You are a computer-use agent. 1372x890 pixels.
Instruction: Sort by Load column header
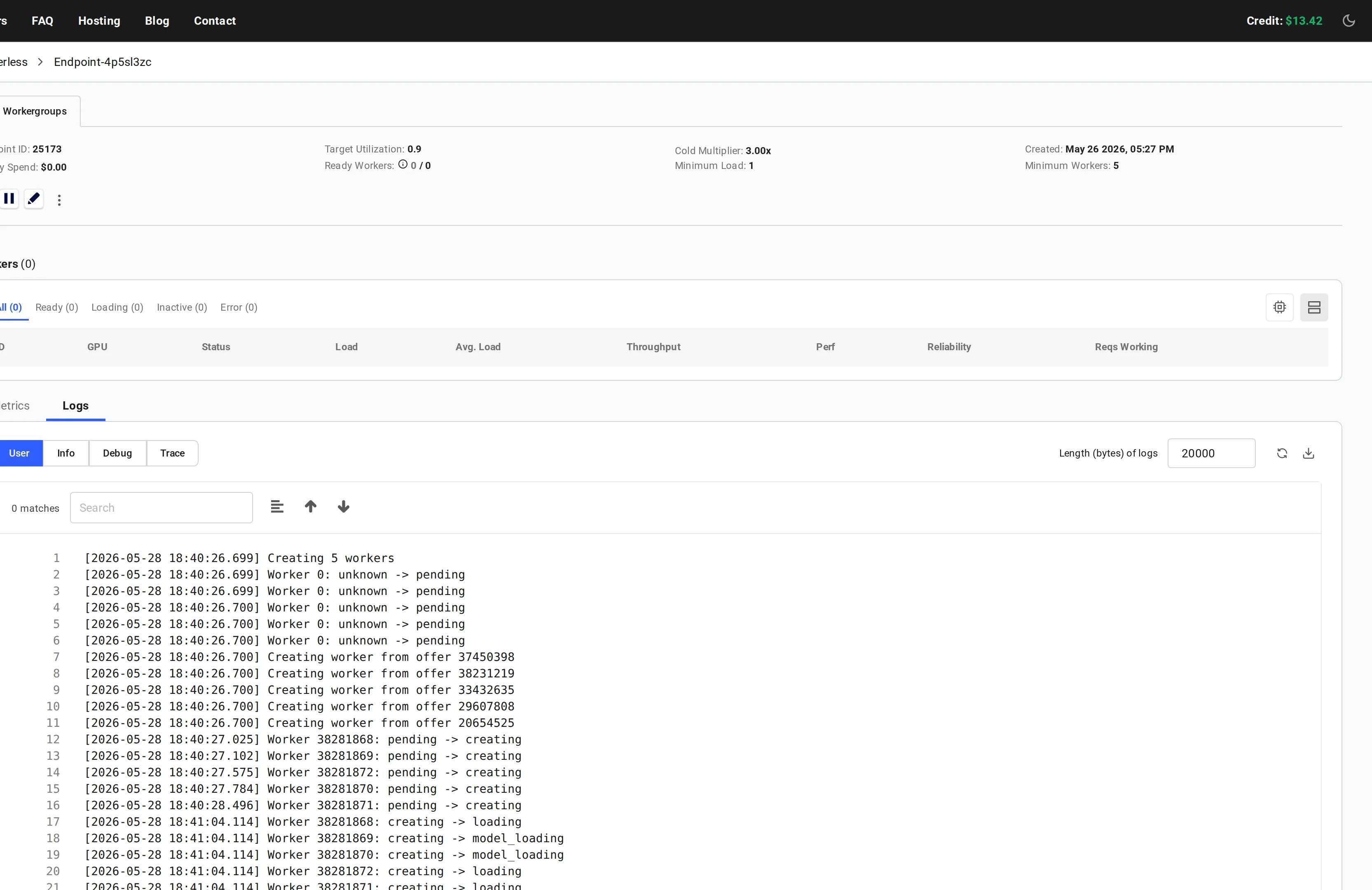347,347
